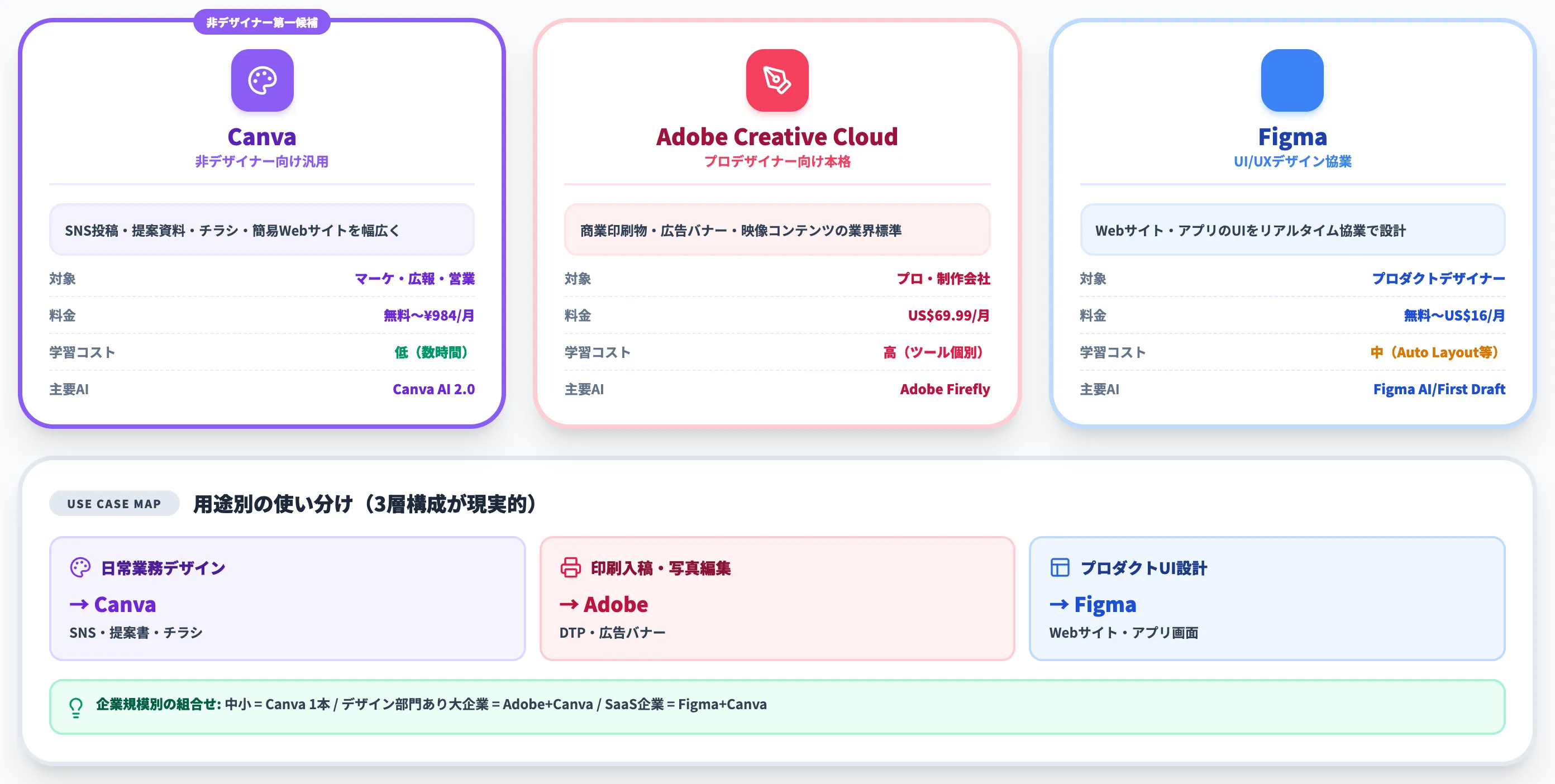
Task: Select the プロダクトUI設計 use-case card
Action: 1267,598
